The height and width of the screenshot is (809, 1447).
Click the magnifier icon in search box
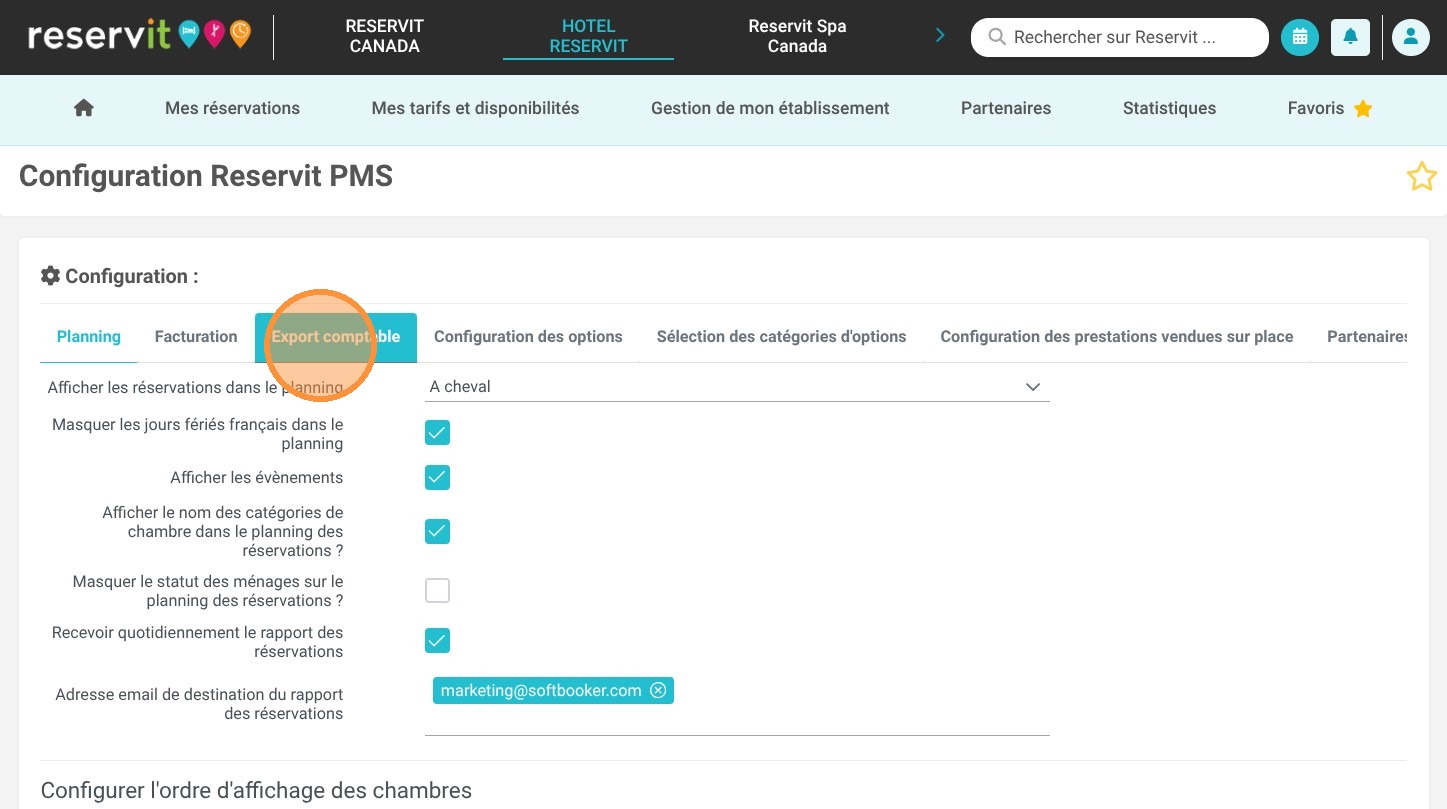click(996, 37)
